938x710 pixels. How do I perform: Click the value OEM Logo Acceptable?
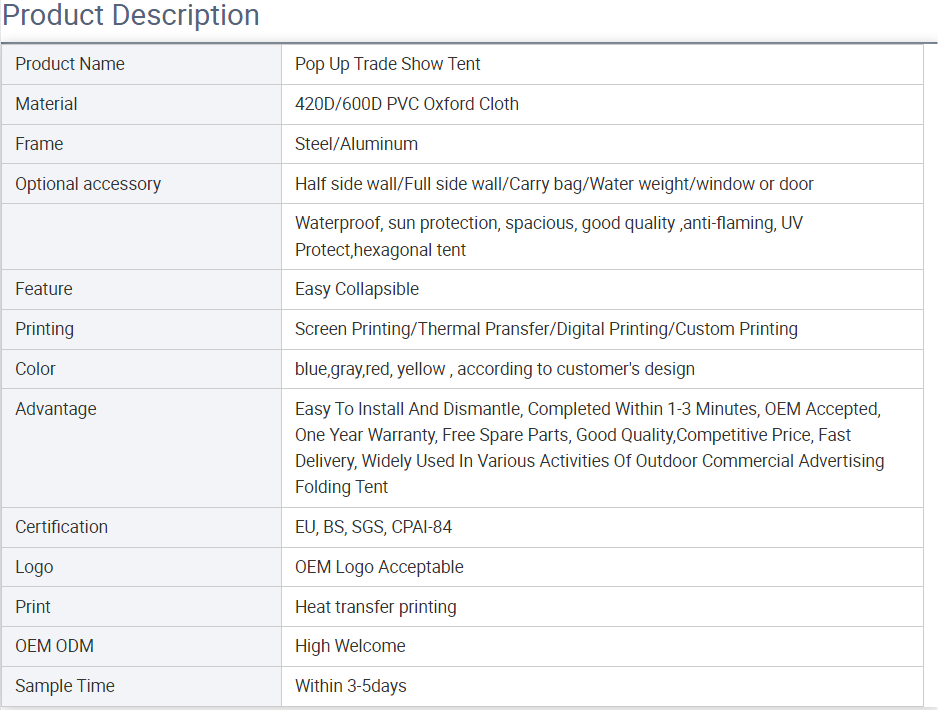click(x=379, y=567)
